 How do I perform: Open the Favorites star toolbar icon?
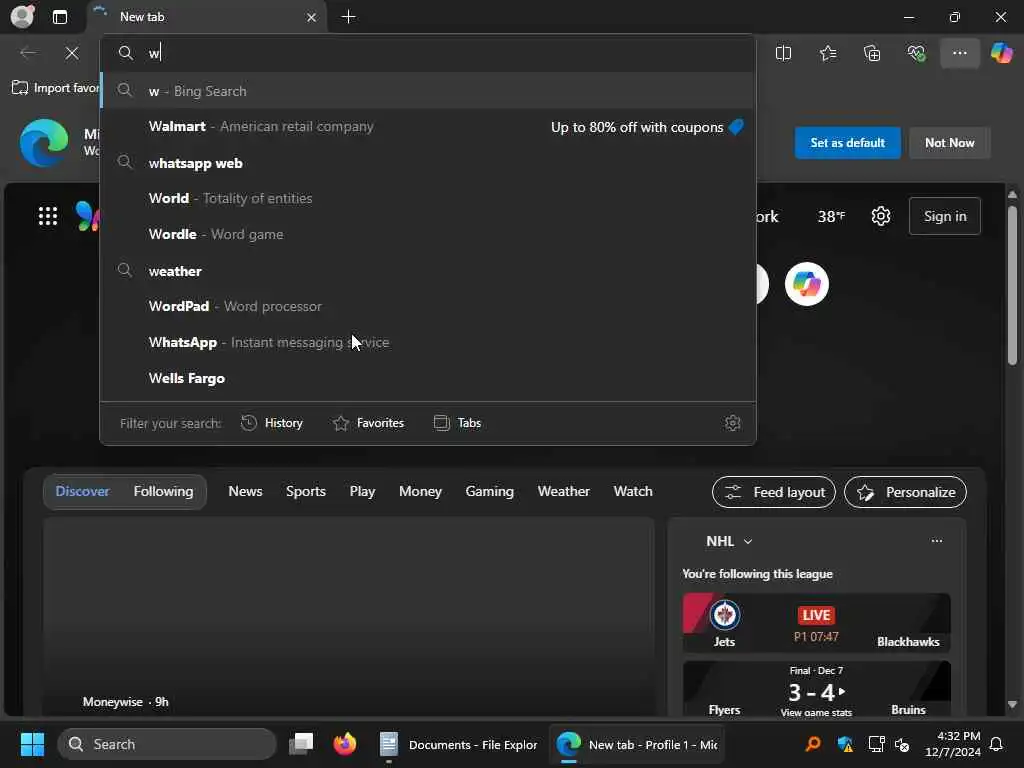click(827, 53)
